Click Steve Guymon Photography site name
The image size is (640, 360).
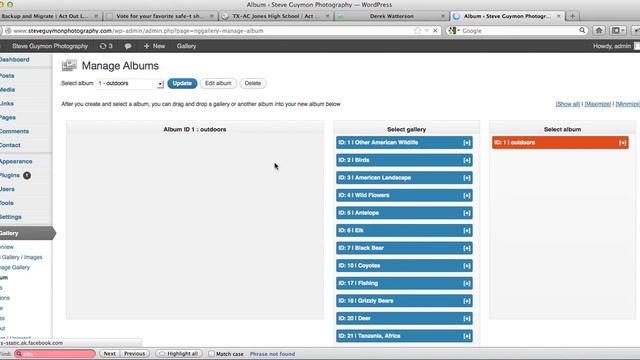tap(50, 46)
